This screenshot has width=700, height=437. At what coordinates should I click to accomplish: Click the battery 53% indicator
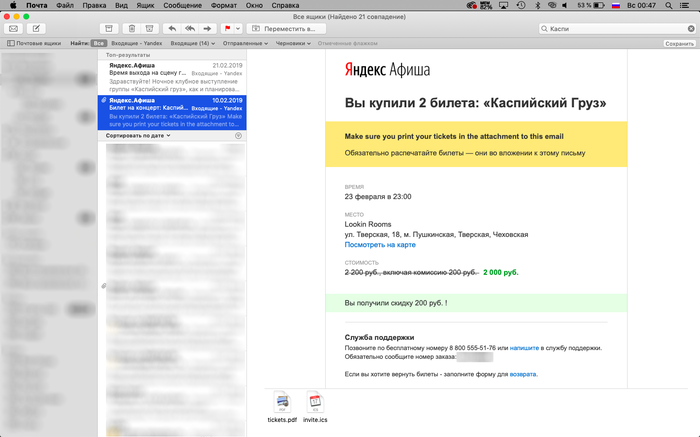(591, 5)
